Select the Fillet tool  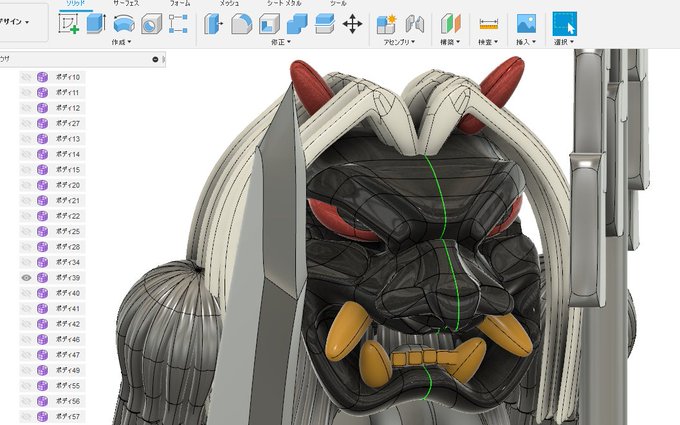[242, 23]
